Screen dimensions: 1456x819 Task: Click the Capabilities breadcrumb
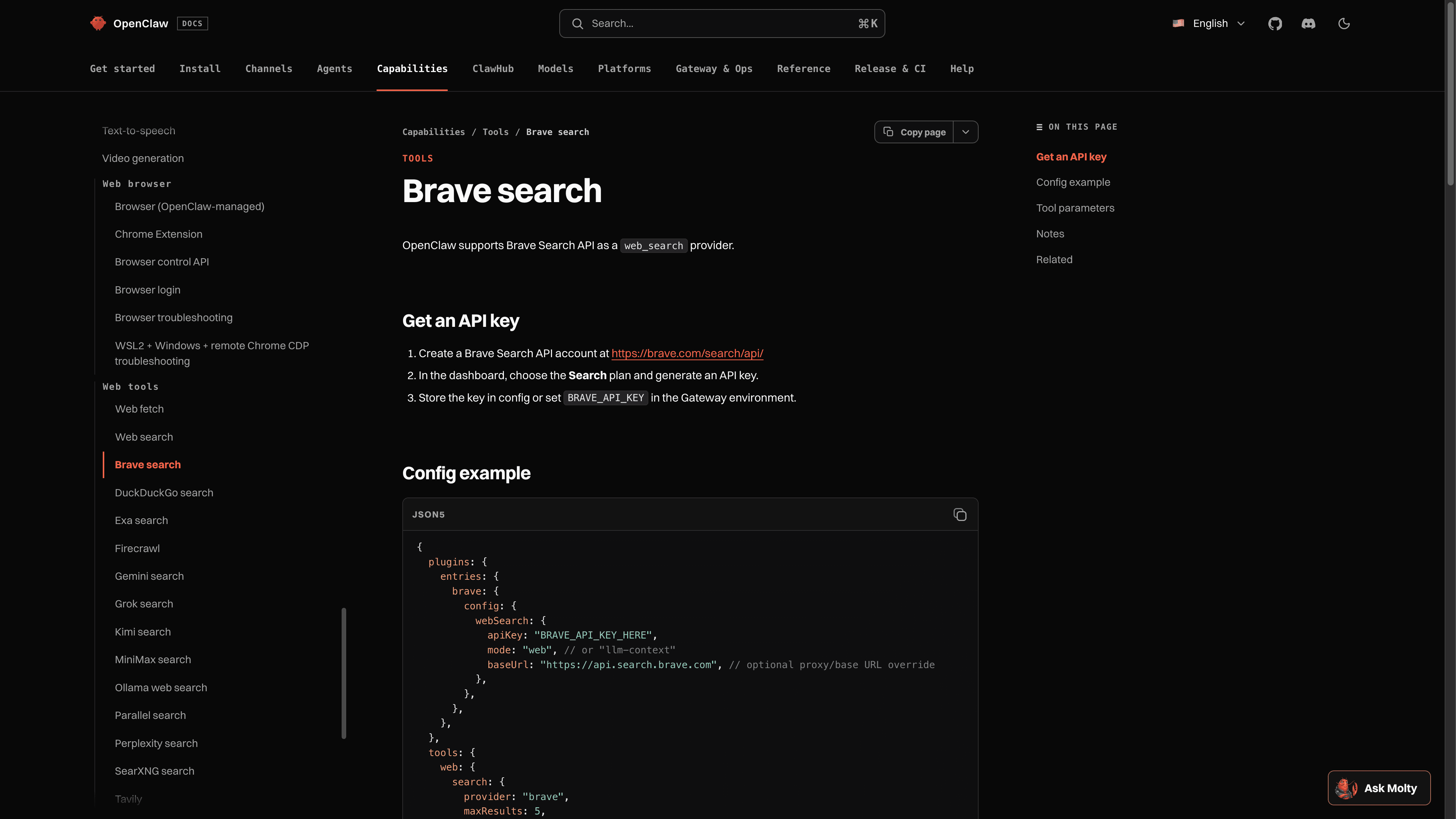point(433,132)
